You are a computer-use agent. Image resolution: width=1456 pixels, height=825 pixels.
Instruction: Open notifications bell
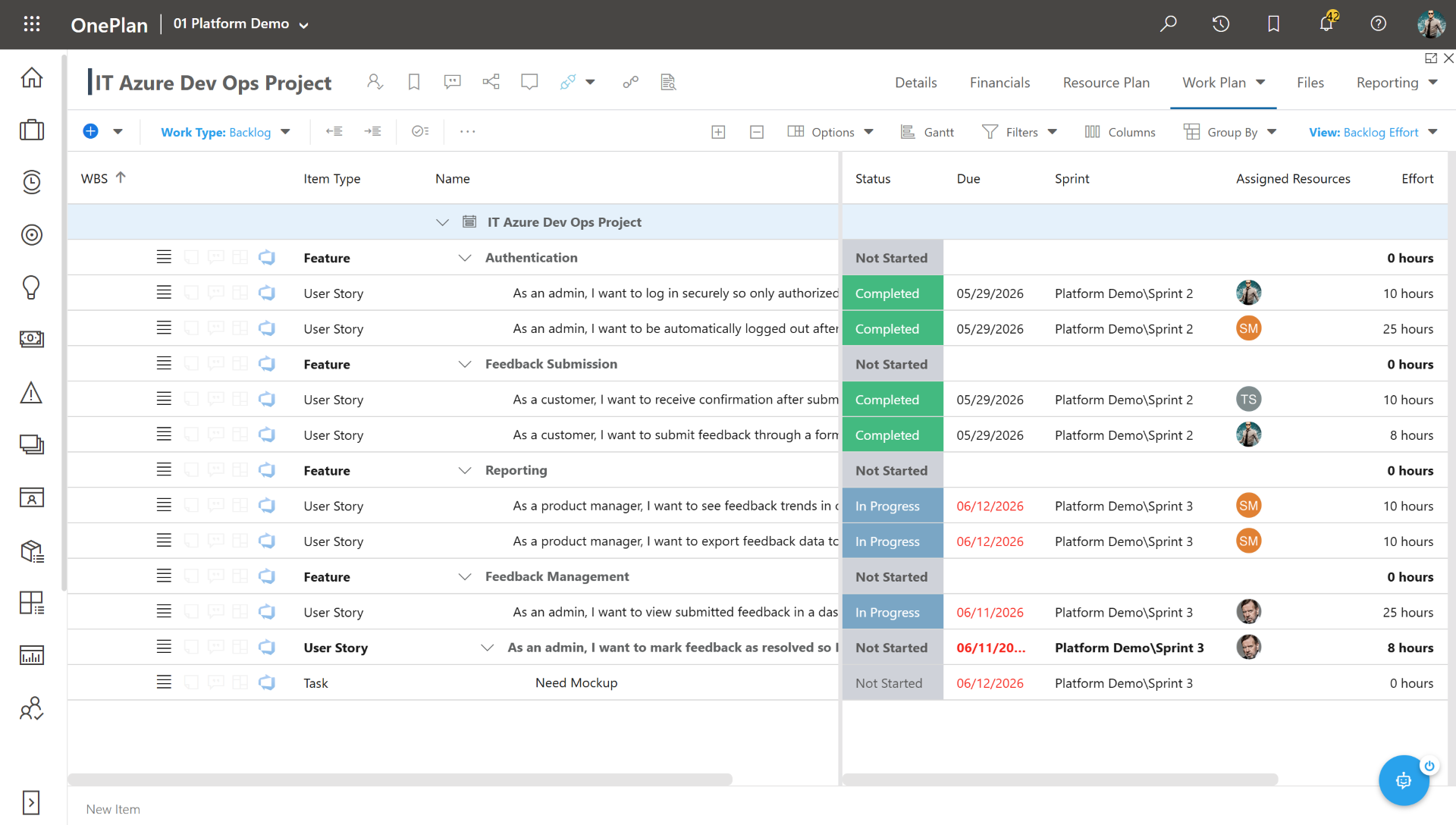[1327, 23]
